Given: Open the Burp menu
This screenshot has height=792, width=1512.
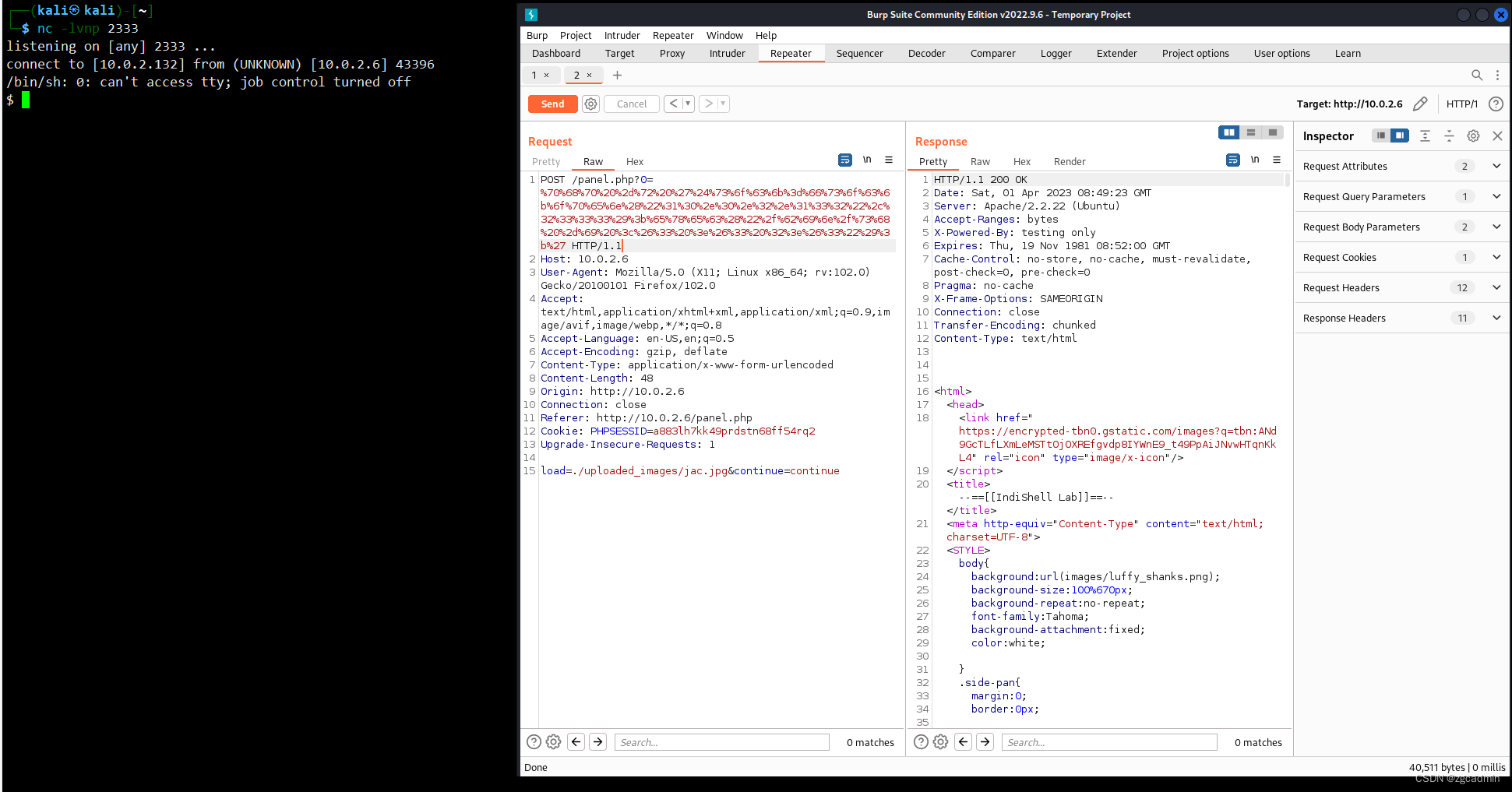Looking at the screenshot, I should pyautogui.click(x=537, y=35).
